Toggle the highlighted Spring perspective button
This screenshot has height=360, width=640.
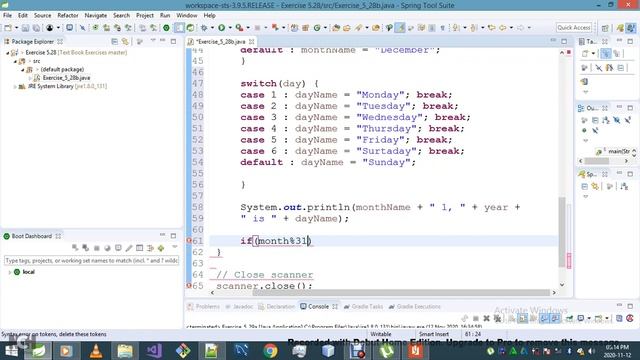631,28
